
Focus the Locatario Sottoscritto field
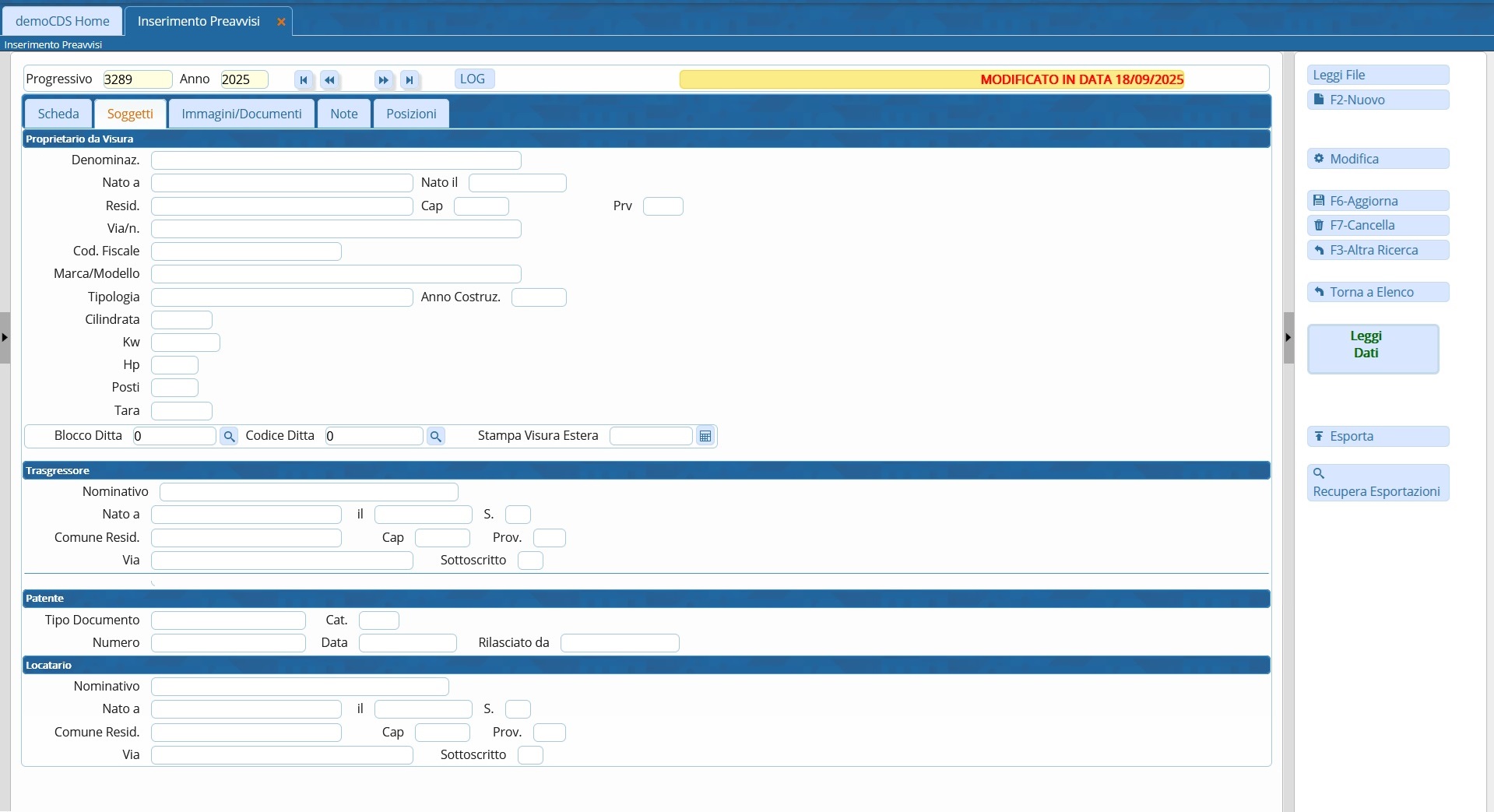530,755
